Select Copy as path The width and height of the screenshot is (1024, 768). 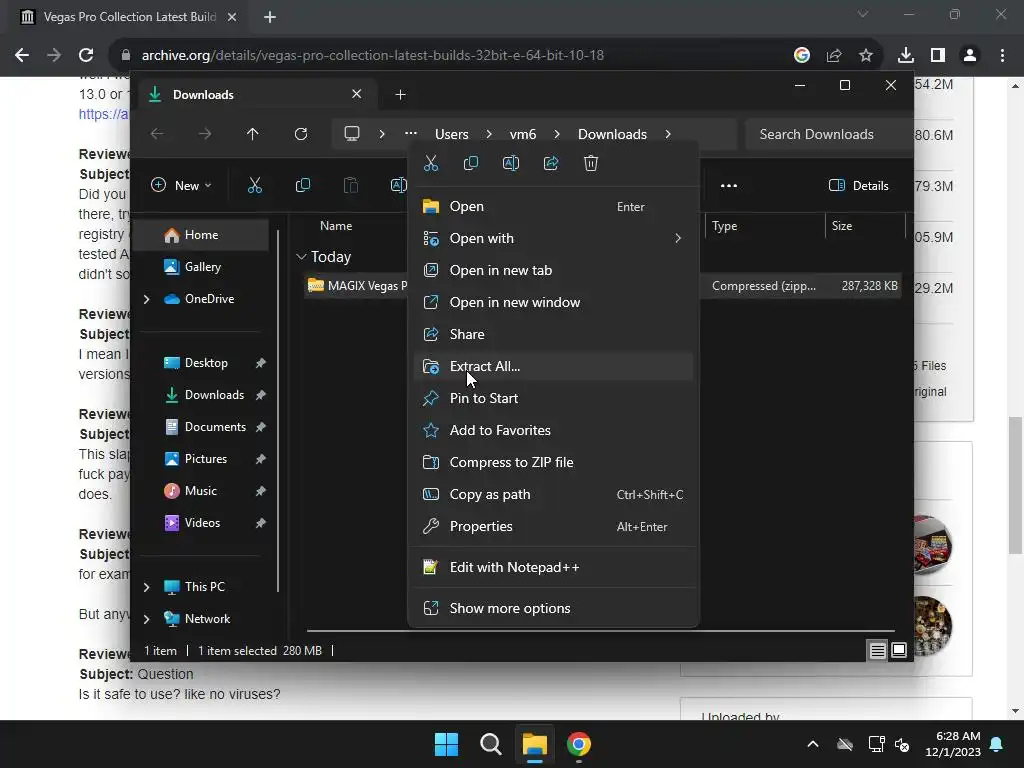pyautogui.click(x=553, y=494)
